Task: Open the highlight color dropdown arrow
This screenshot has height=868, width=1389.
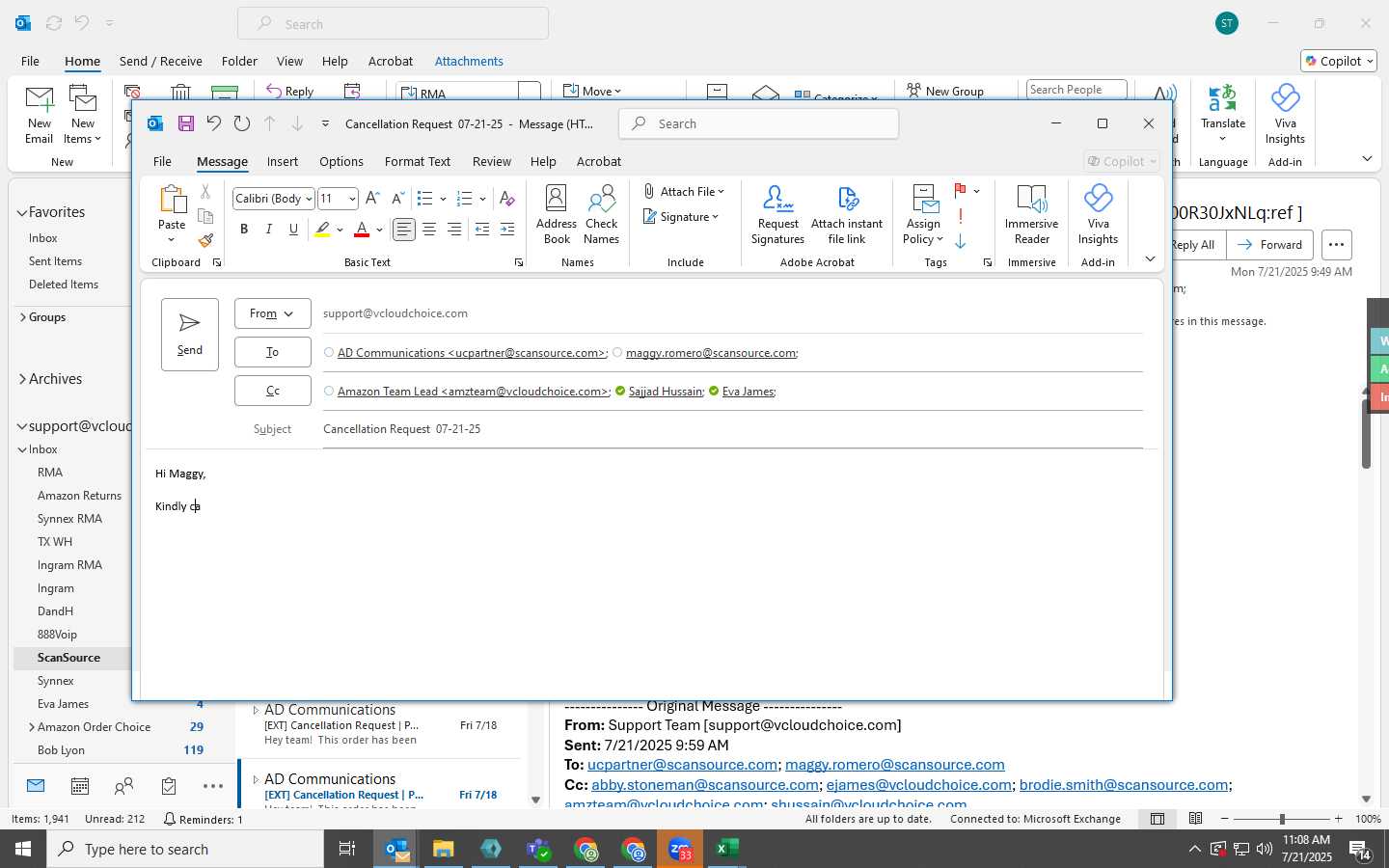Action: click(x=340, y=230)
